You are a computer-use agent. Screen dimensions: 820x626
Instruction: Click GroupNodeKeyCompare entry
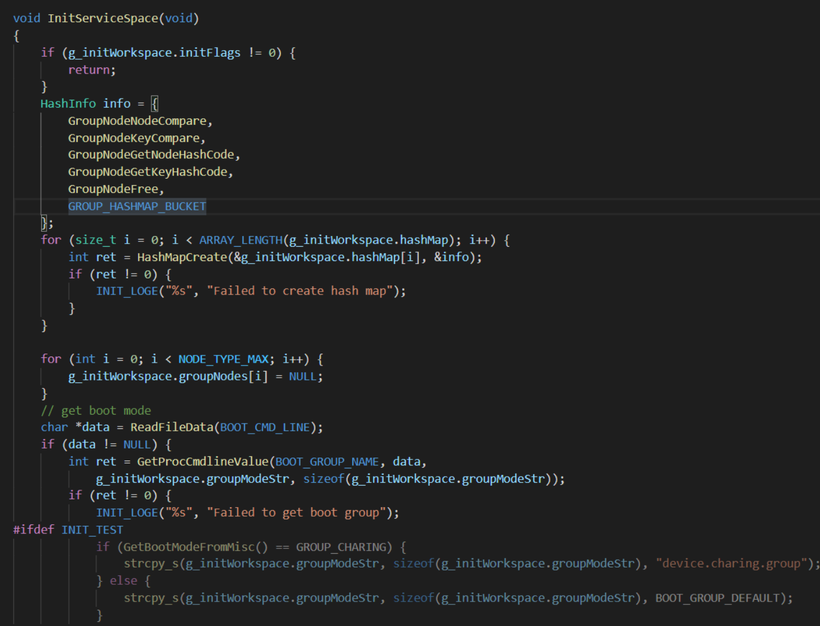pyautogui.click(x=134, y=138)
